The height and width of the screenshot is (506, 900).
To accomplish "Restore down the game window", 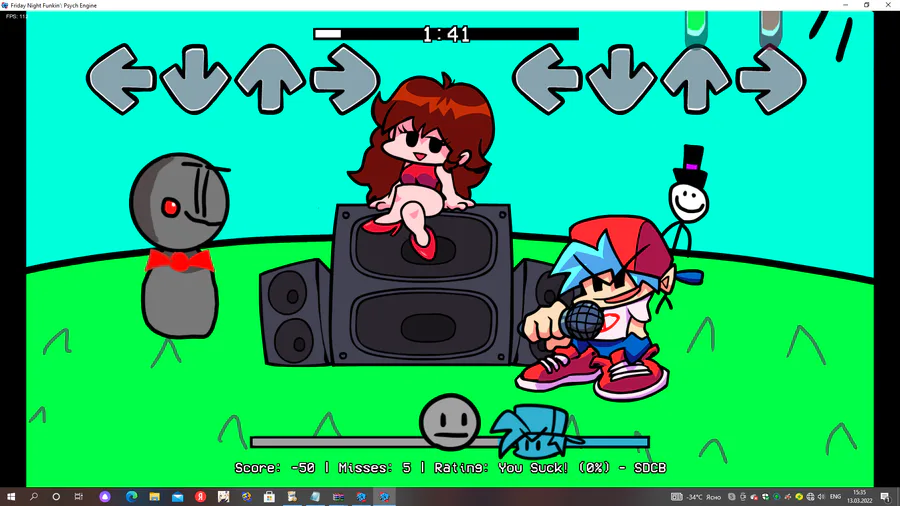I will point(867,5).
